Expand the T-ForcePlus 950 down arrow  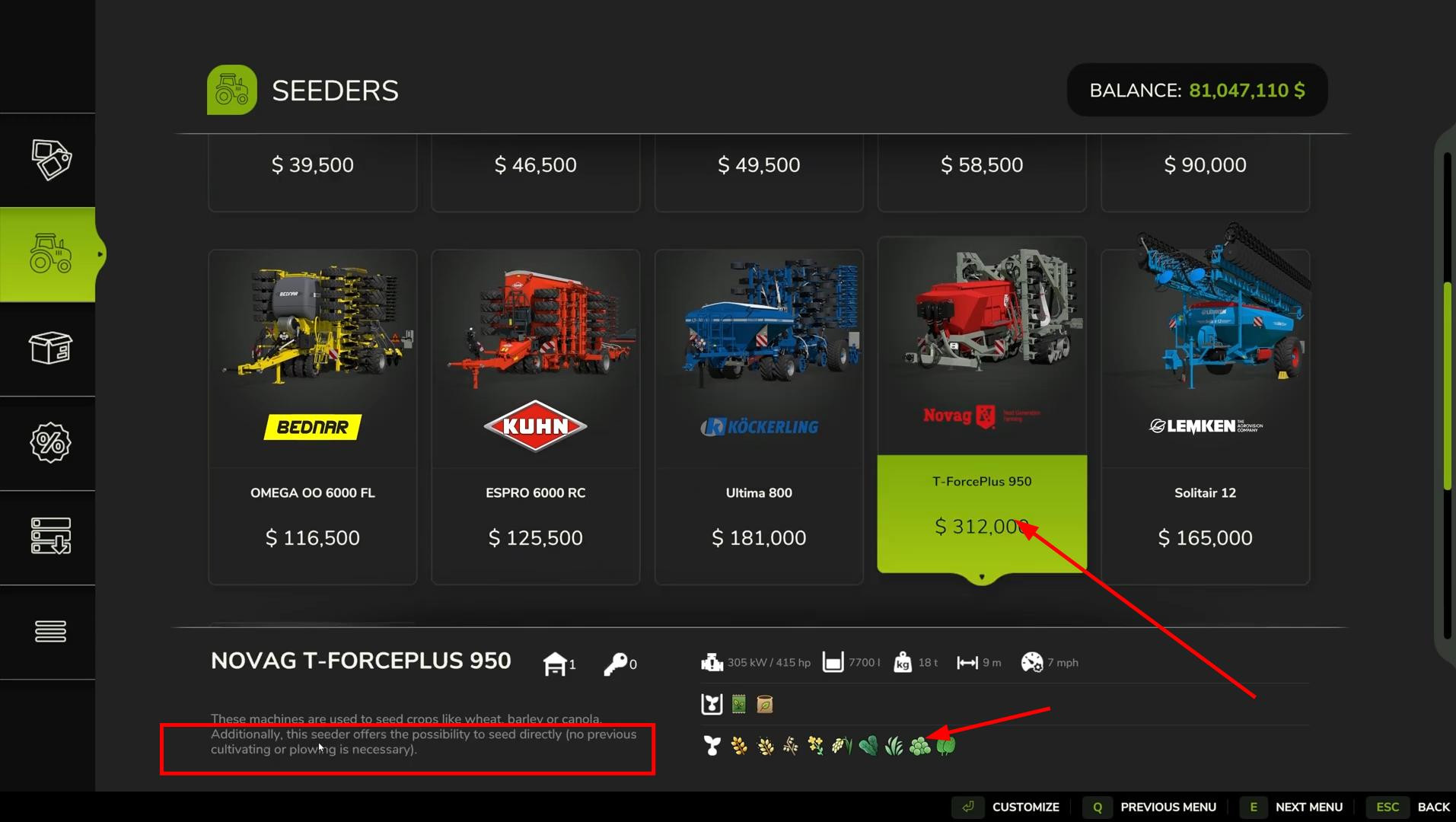click(x=982, y=578)
